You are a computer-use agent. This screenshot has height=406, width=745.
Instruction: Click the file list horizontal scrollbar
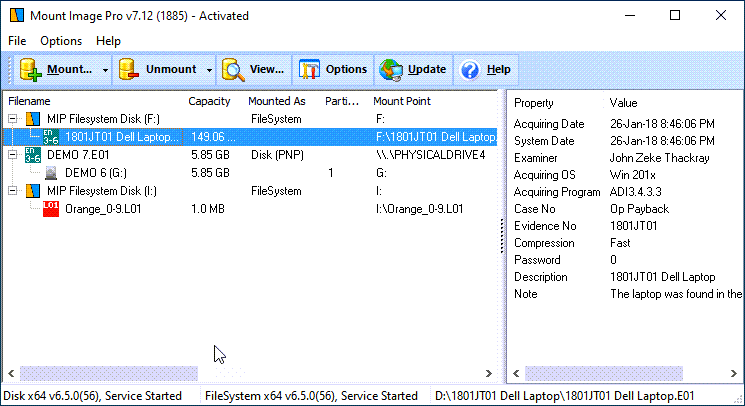coord(250,372)
